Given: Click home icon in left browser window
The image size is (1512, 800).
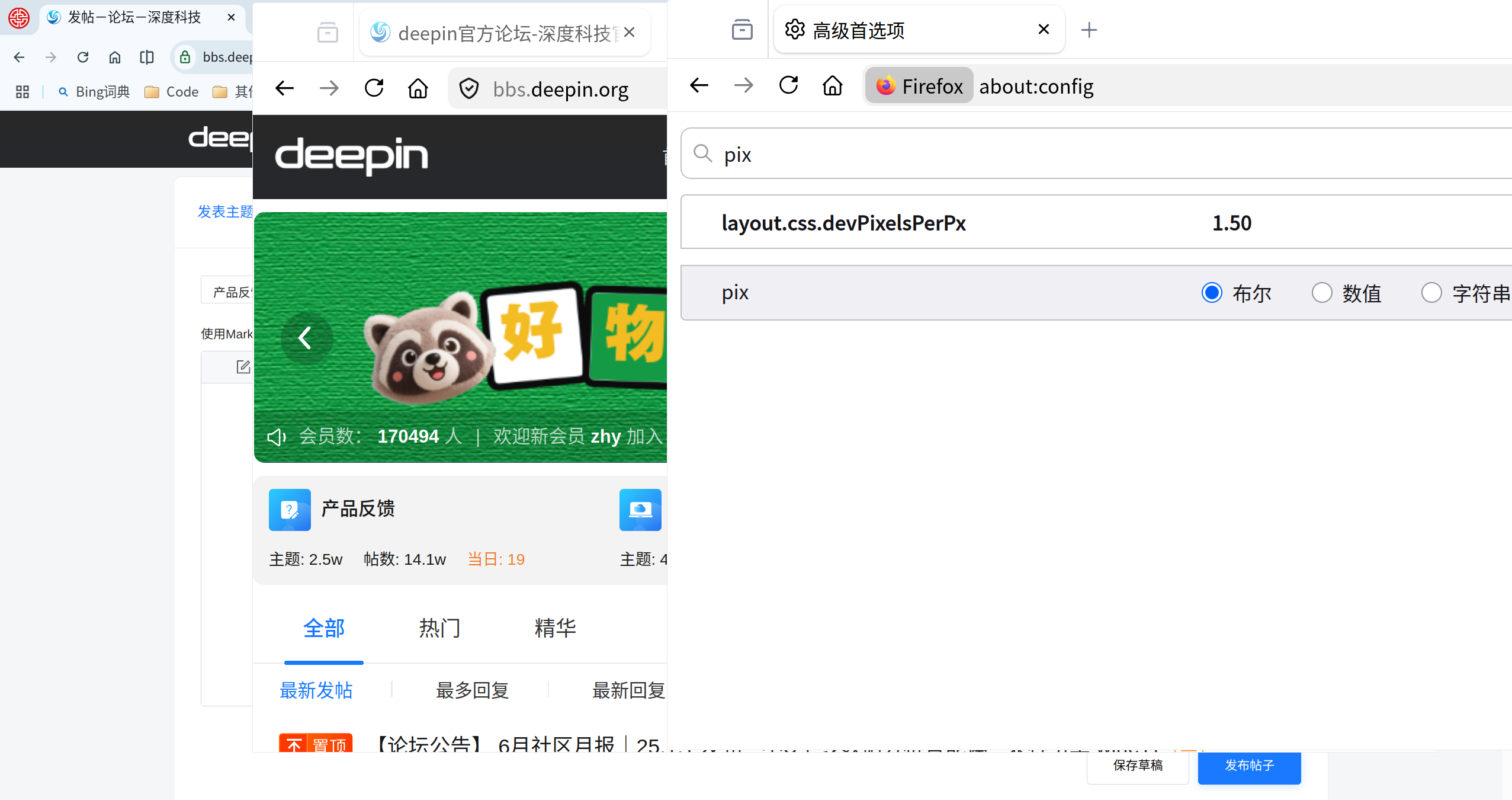Looking at the screenshot, I should click(115, 57).
